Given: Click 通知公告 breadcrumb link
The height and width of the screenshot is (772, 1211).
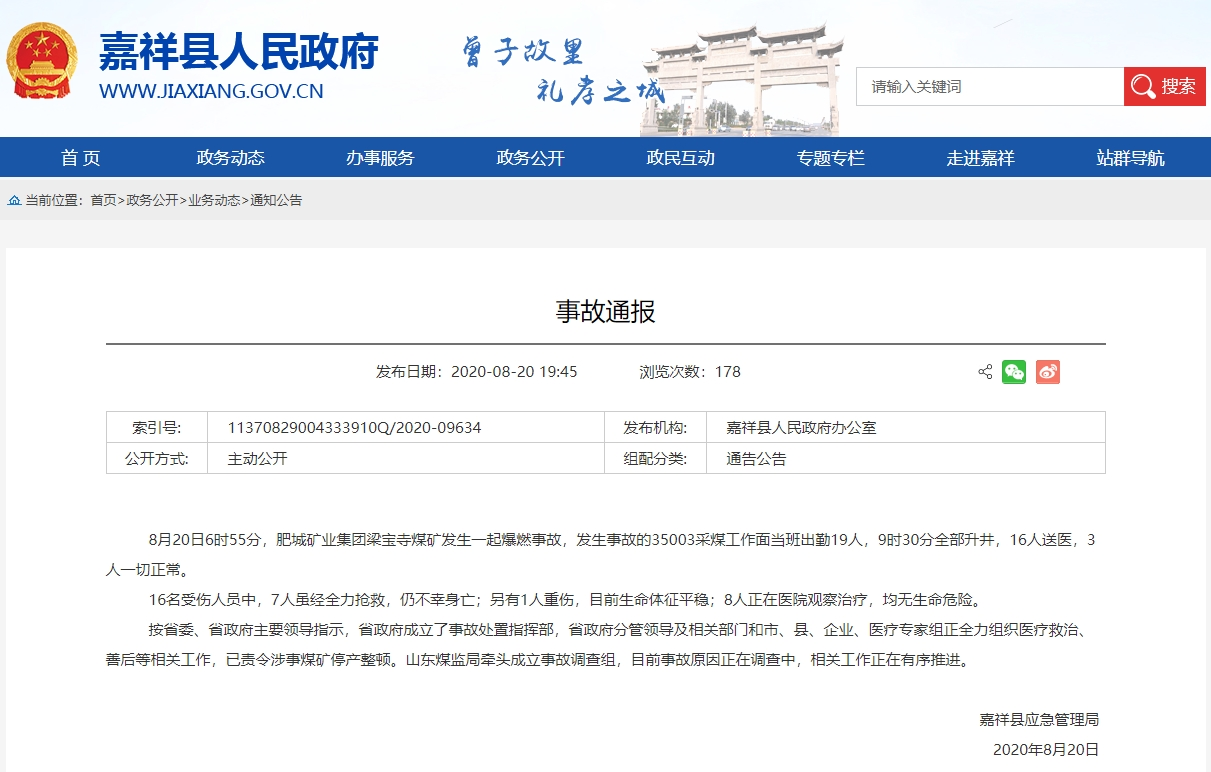Looking at the screenshot, I should tap(276, 200).
